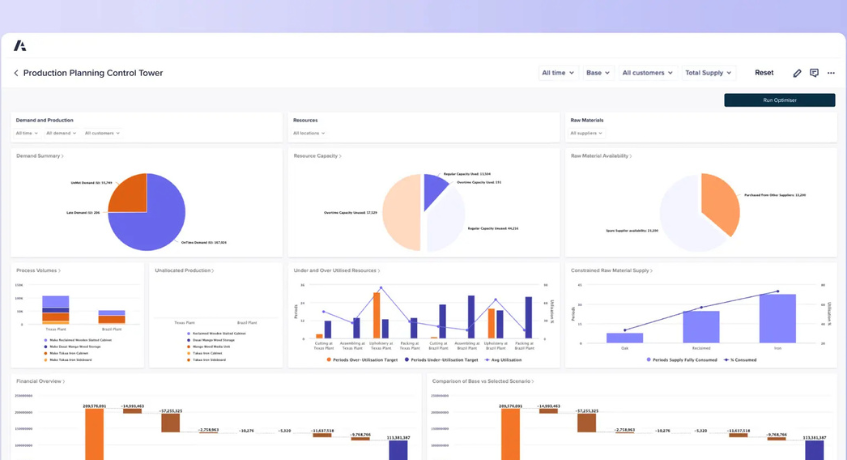Click the Iron bar in Constrained Raw Material chart
The height and width of the screenshot is (460, 847).
pos(777,320)
